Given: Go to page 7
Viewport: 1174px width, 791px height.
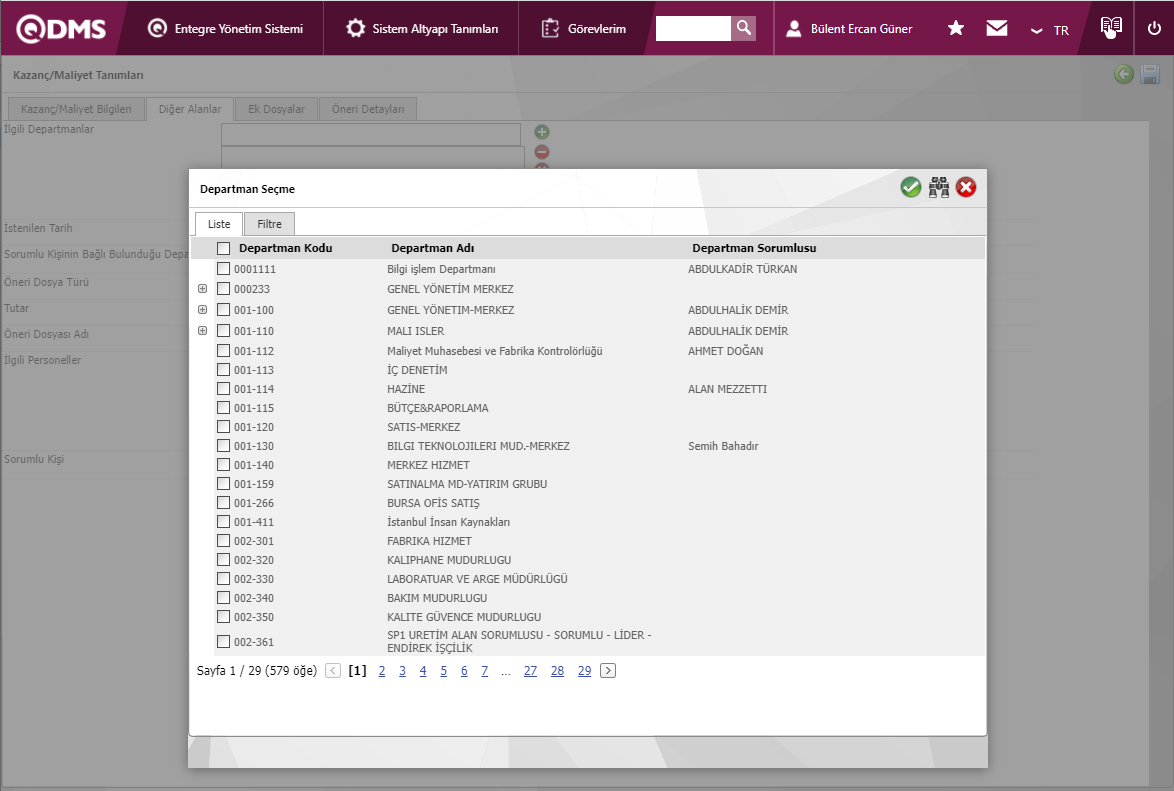Looking at the screenshot, I should click(x=484, y=671).
